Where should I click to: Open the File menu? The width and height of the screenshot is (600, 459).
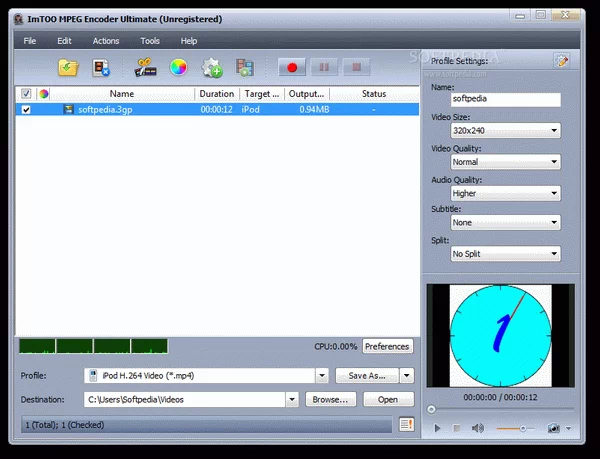(29, 41)
